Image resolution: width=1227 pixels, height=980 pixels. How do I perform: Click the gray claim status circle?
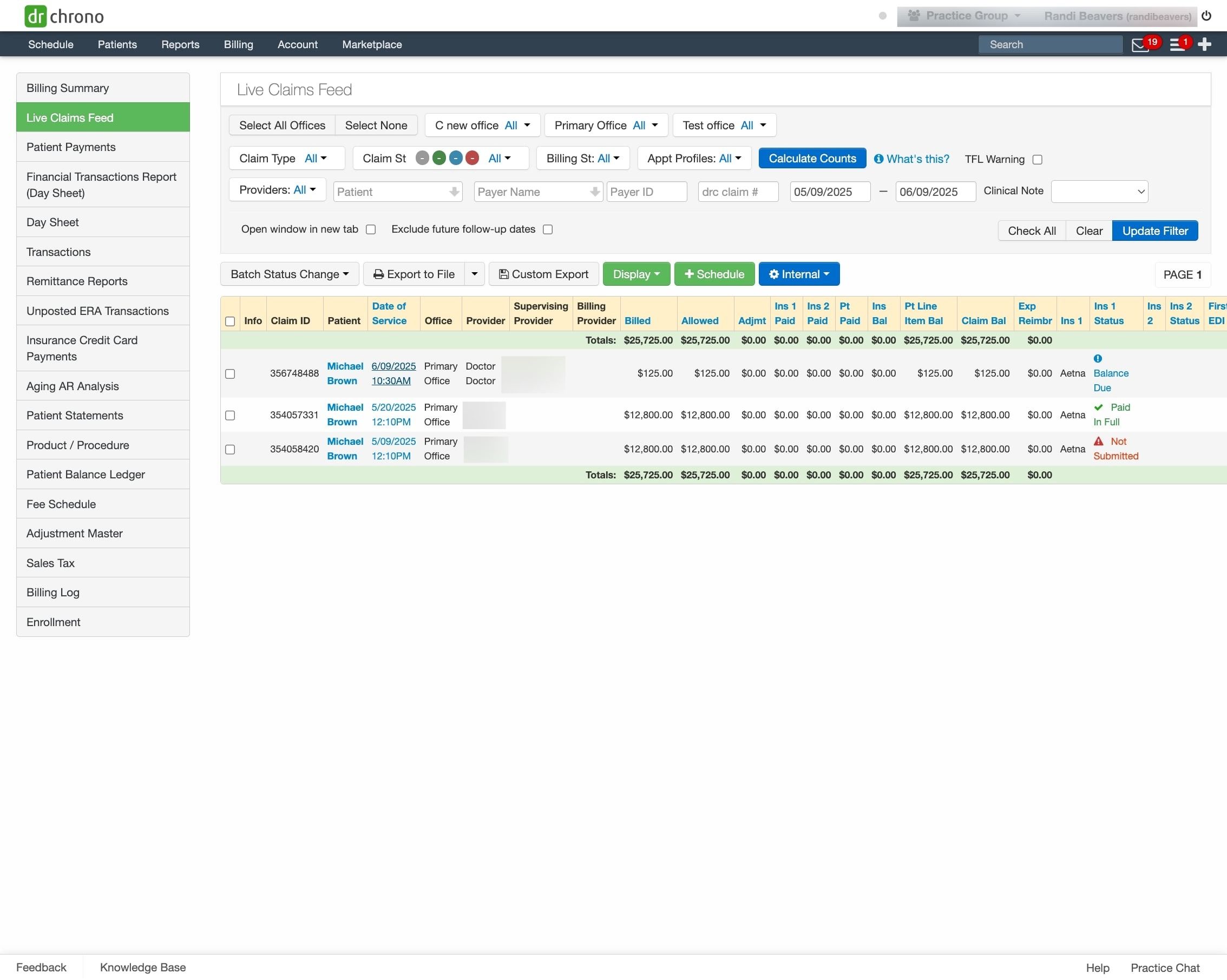[422, 158]
